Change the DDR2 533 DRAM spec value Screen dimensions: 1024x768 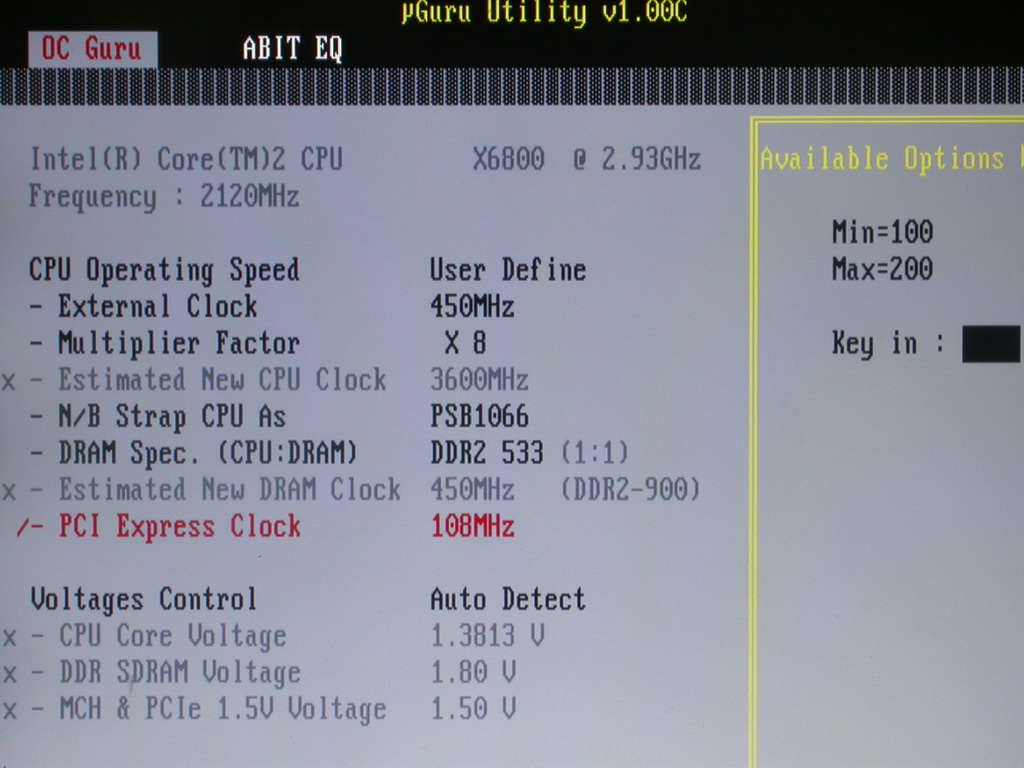pos(487,453)
